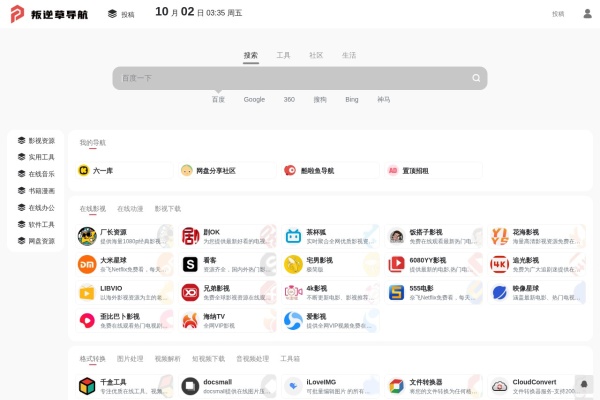This screenshot has width=600, height=400.
Task: Open 兄弟影视 red XD icon
Action: click(190, 293)
